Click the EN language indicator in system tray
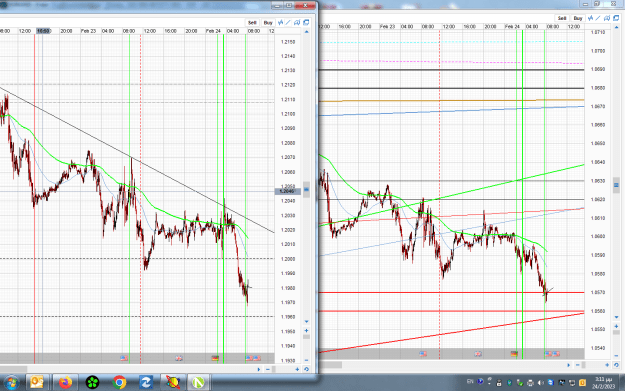Viewport: 625px width, 391px height. point(470,382)
